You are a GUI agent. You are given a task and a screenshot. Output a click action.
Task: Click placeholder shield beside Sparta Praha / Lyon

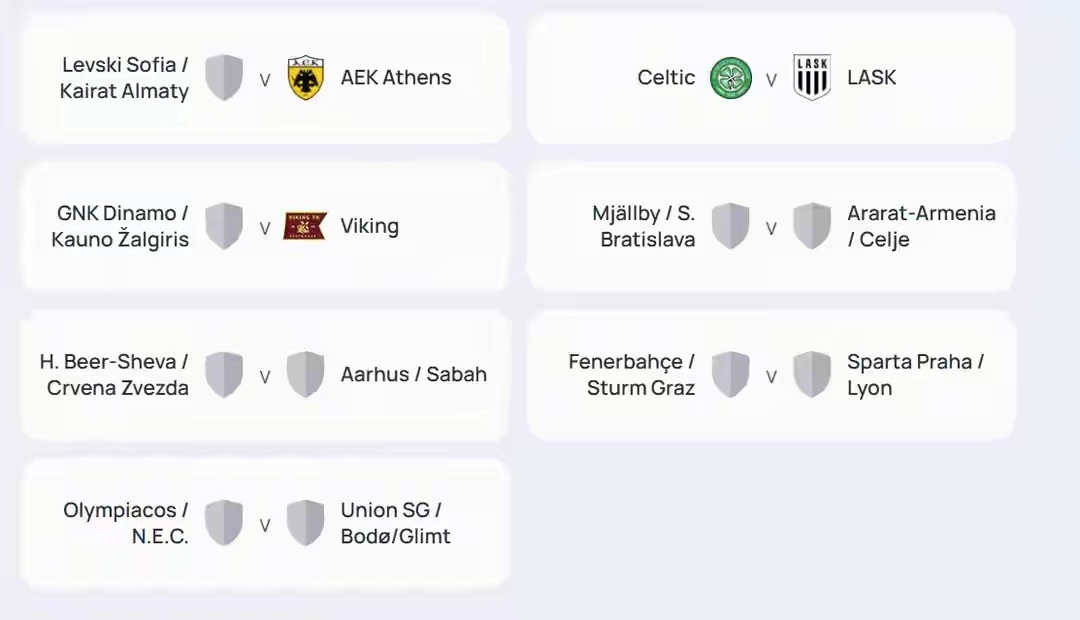[x=812, y=375]
